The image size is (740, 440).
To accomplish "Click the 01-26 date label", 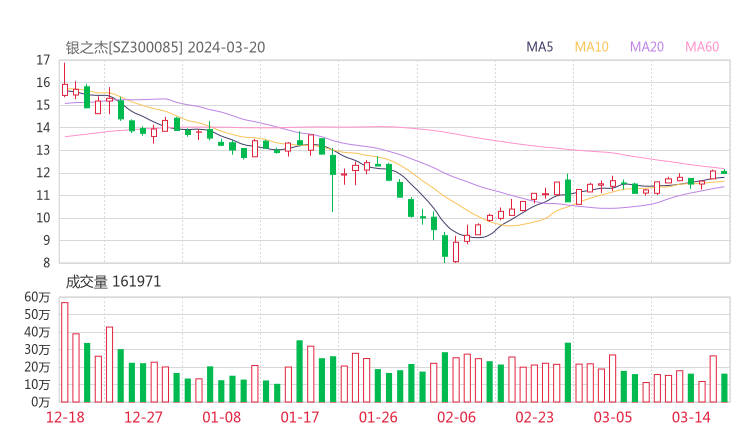I will click(x=378, y=417).
